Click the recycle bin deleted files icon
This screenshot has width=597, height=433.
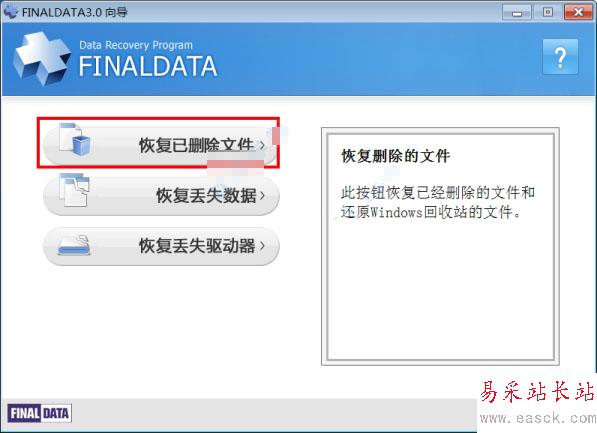click(x=75, y=139)
